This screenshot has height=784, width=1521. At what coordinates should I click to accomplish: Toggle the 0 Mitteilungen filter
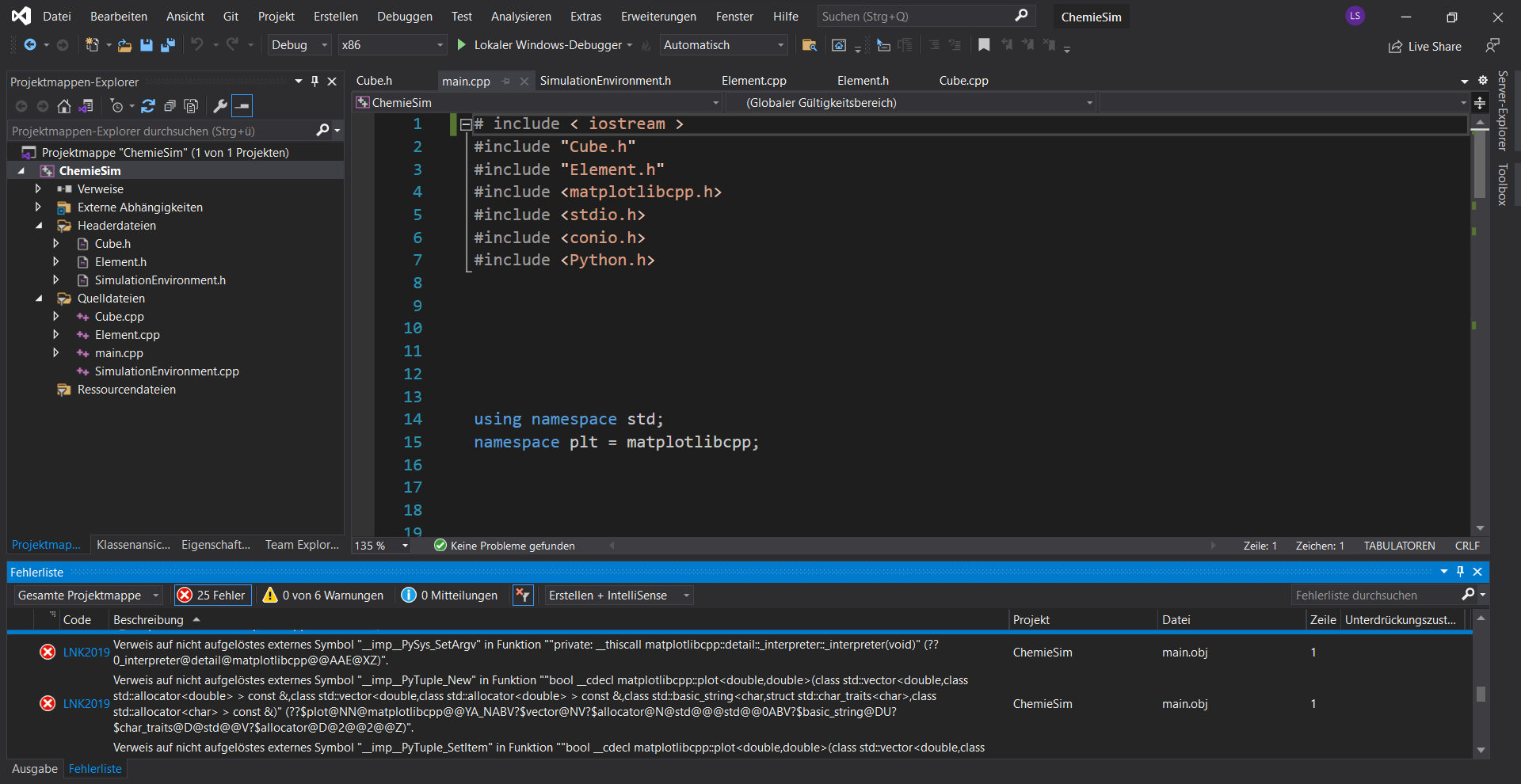click(x=450, y=596)
